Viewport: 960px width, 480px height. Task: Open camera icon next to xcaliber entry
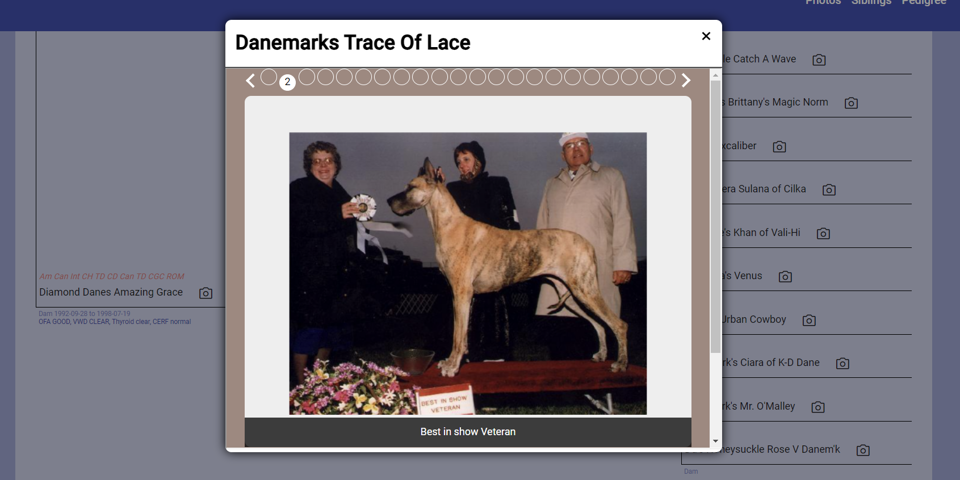tap(779, 147)
